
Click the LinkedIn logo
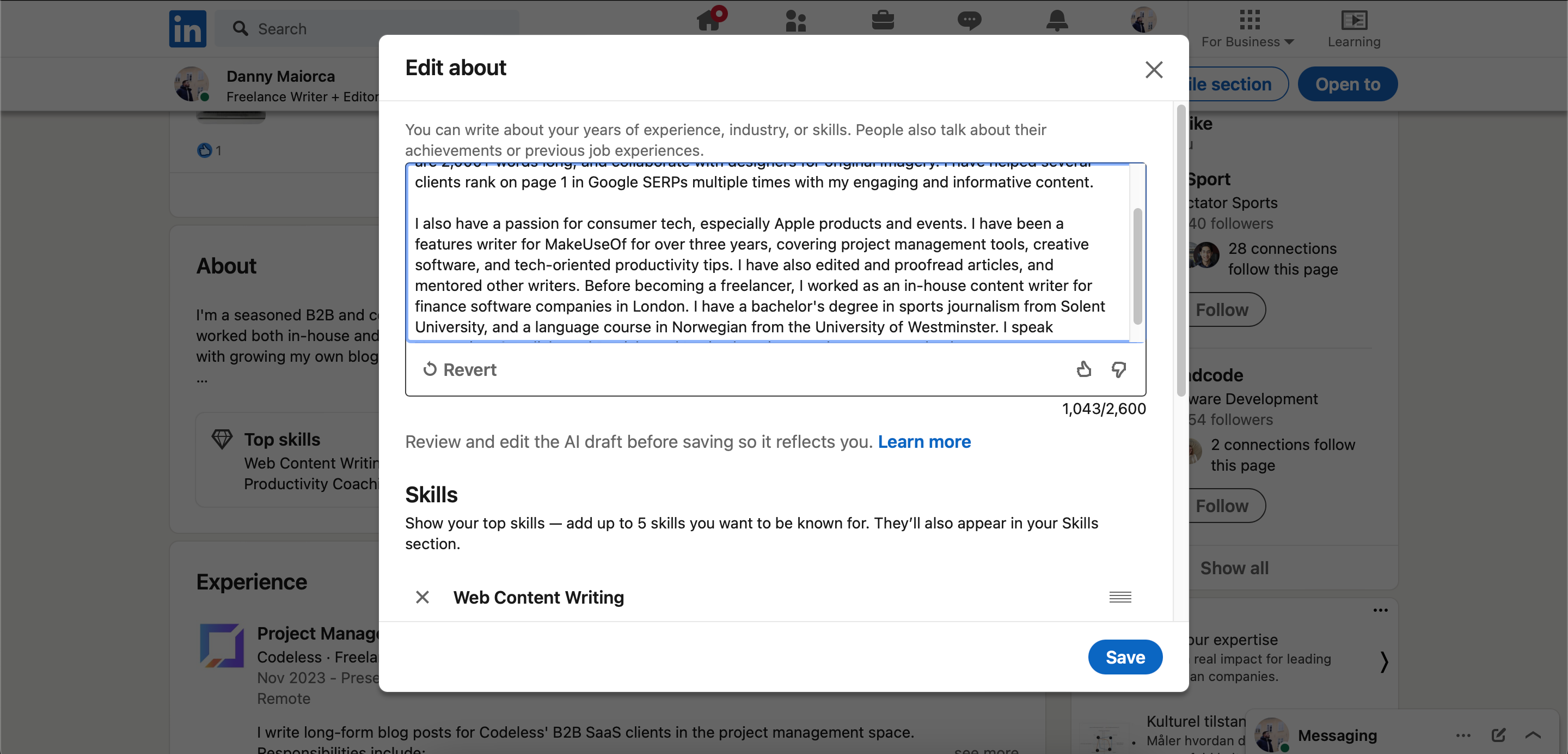click(187, 28)
